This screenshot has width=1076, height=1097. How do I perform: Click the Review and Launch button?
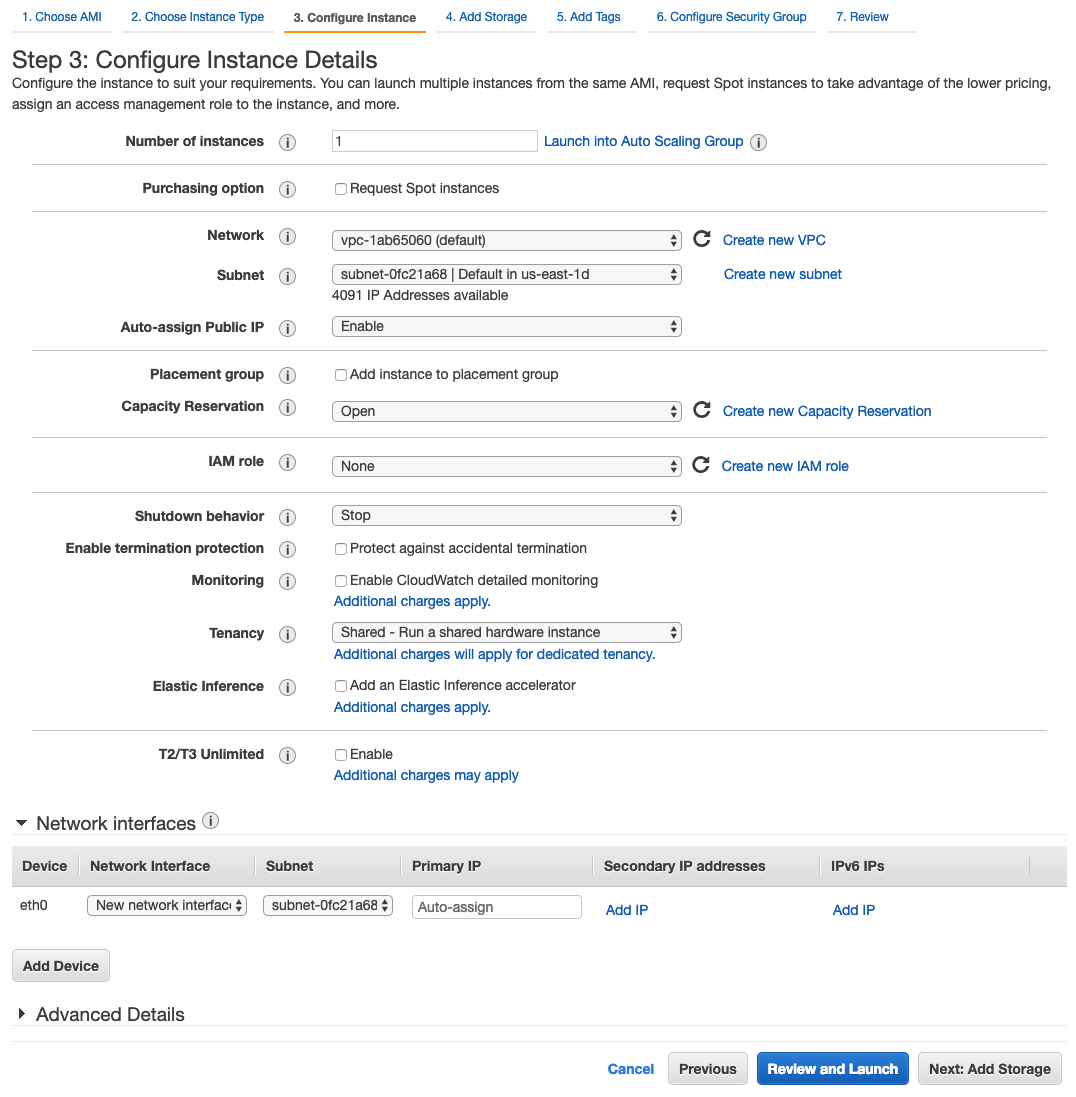tap(832, 1068)
